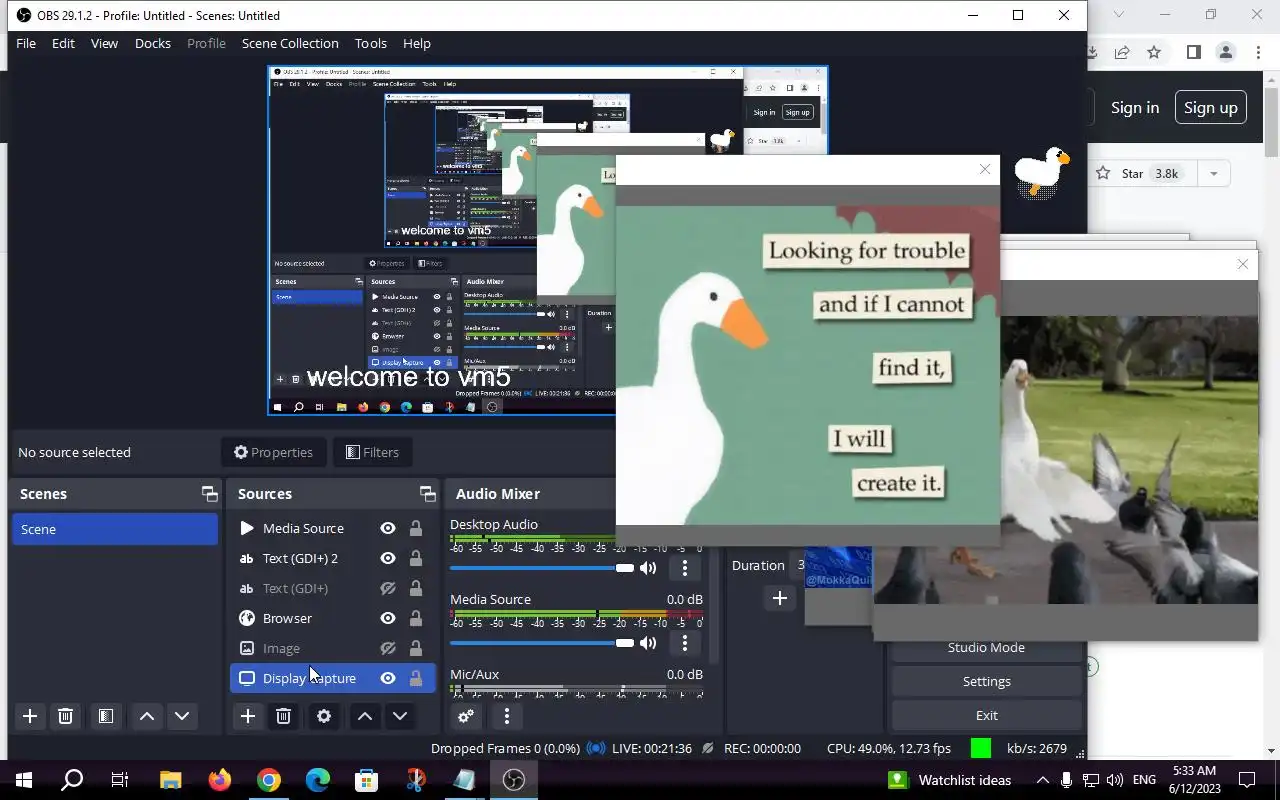Hide the Media Source via eye icon
Screen dimensions: 1280x800
pyautogui.click(x=388, y=528)
